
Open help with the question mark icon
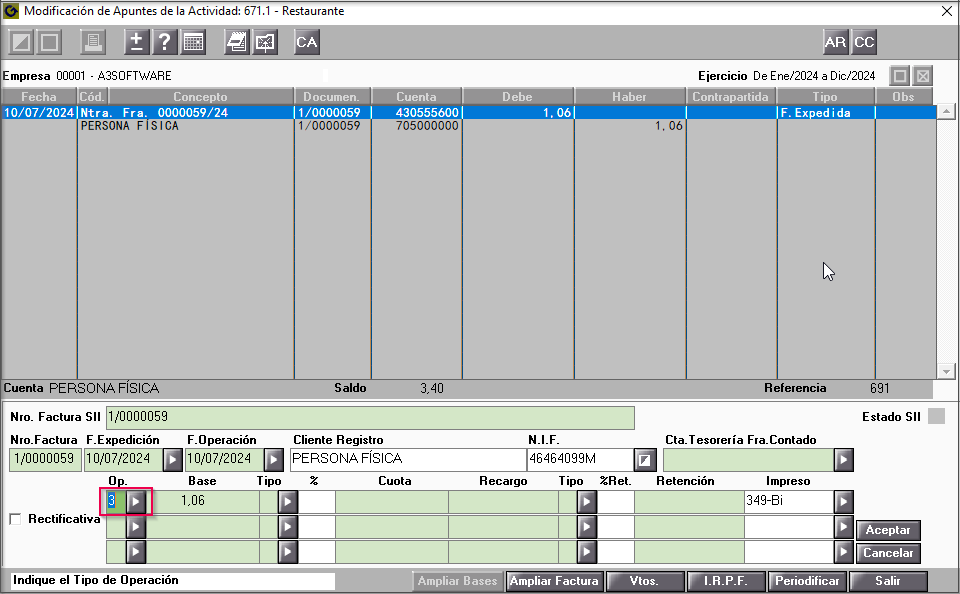(x=164, y=42)
